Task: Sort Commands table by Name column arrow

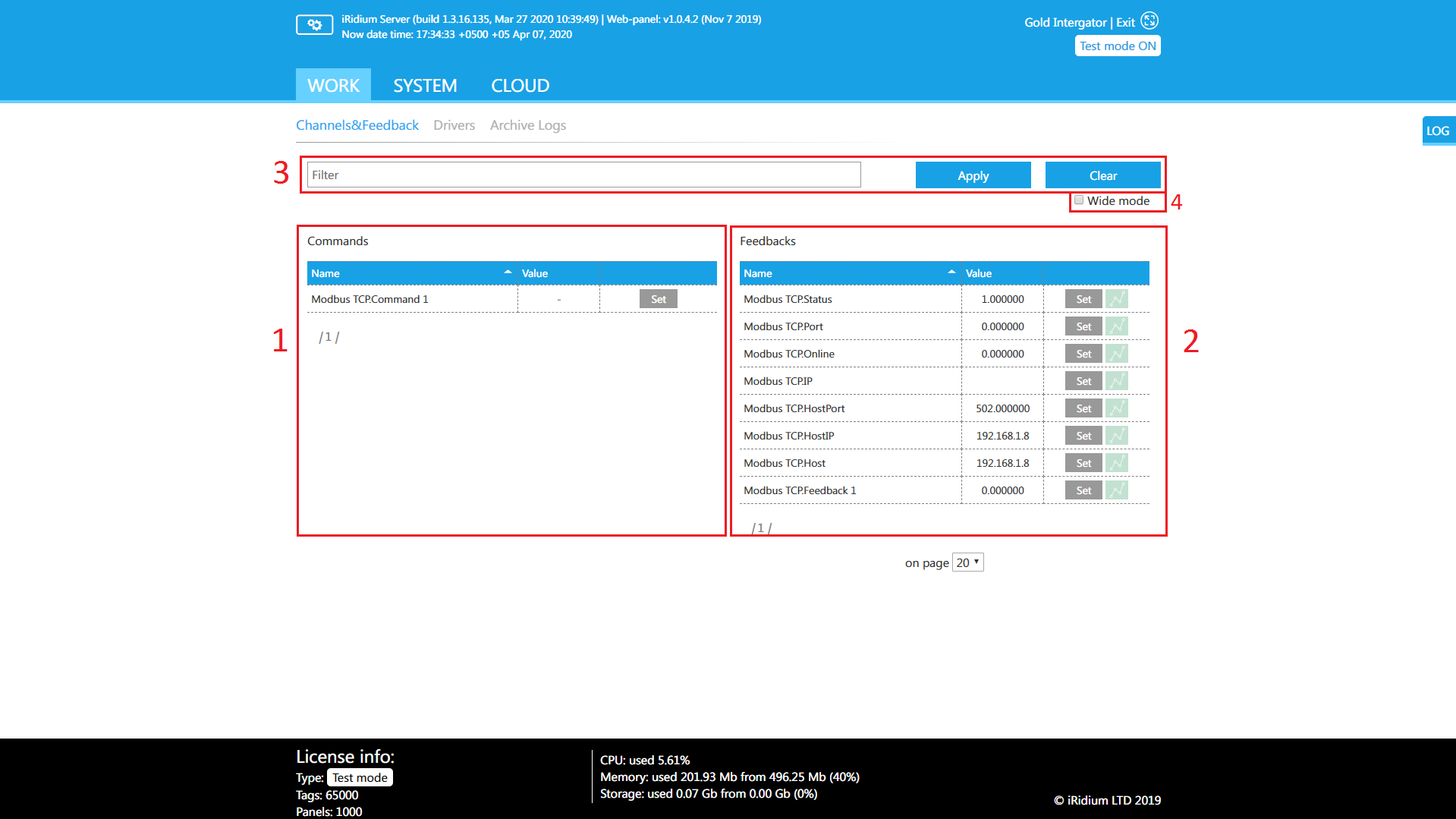Action: click(x=508, y=272)
